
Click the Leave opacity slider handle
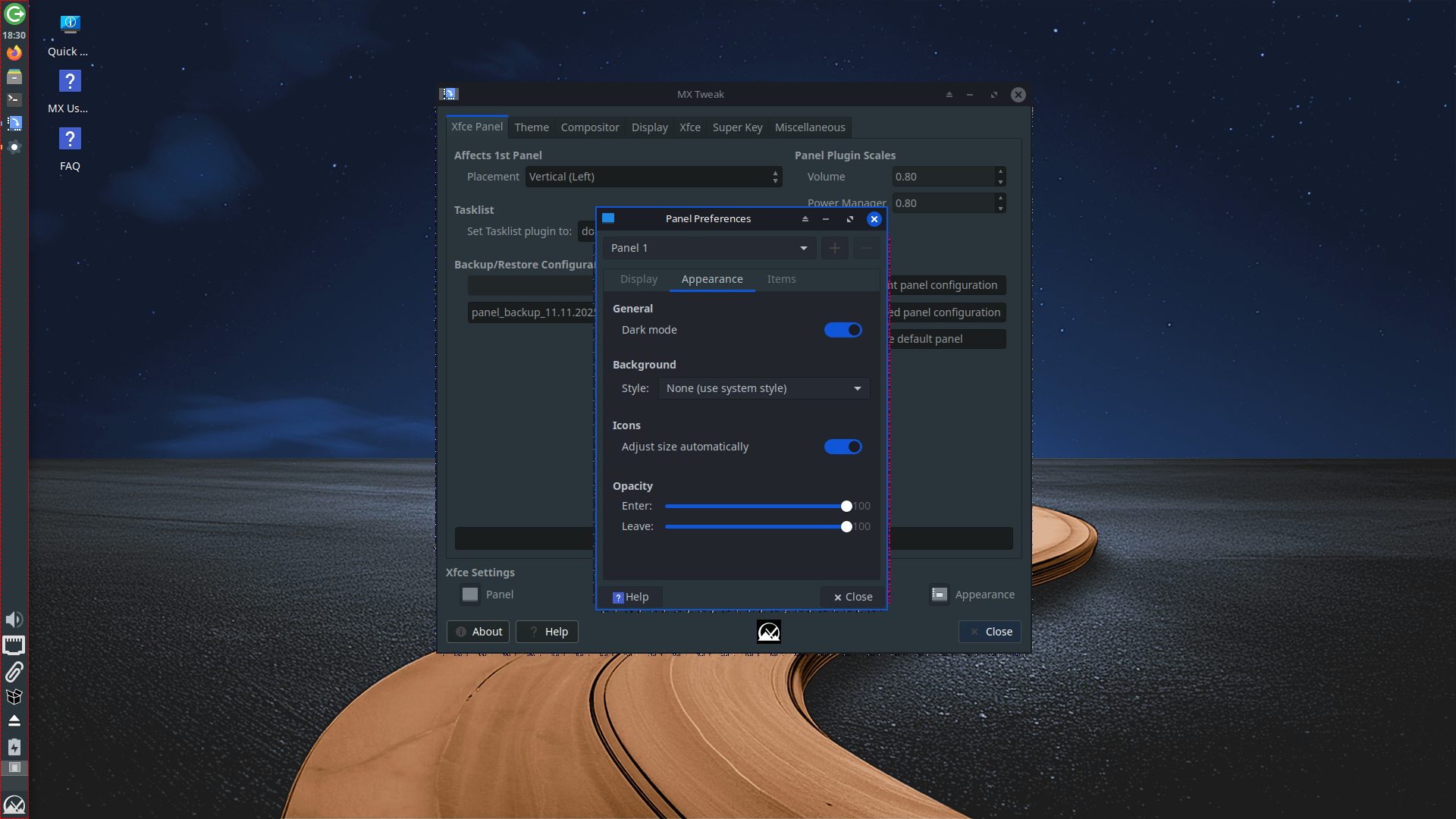point(846,526)
